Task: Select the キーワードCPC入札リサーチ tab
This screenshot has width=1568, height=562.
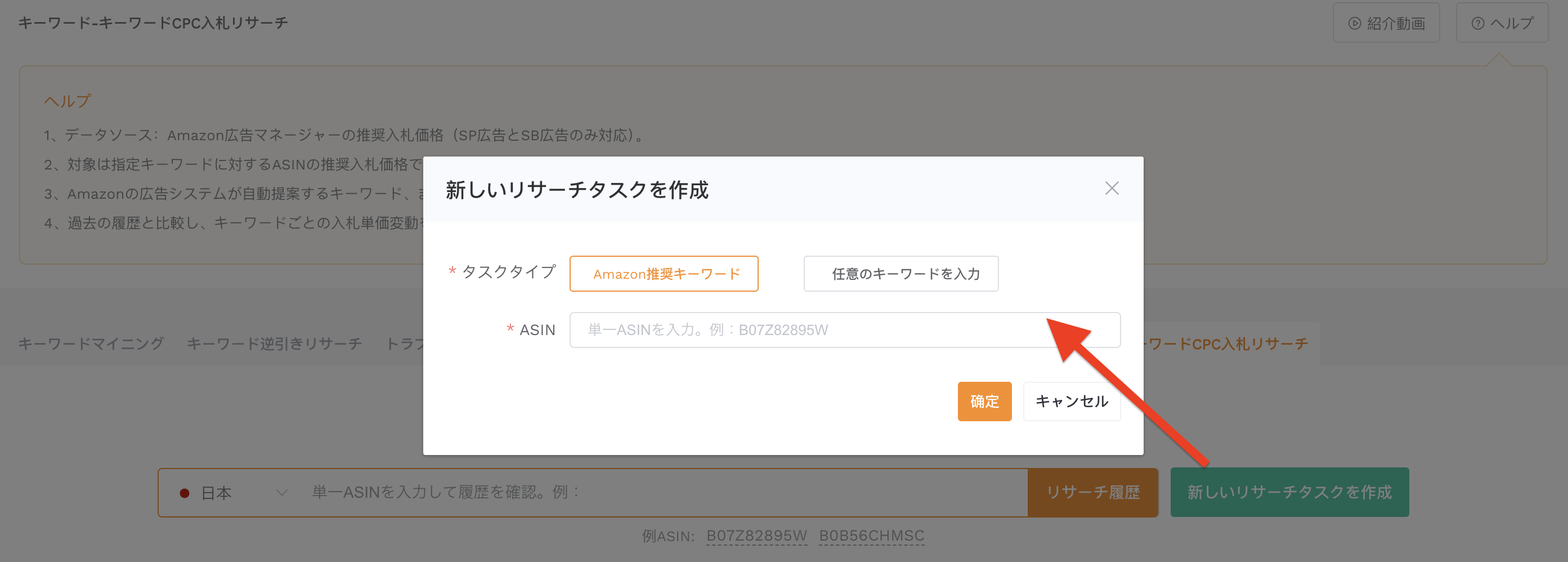Action: coord(1225,344)
